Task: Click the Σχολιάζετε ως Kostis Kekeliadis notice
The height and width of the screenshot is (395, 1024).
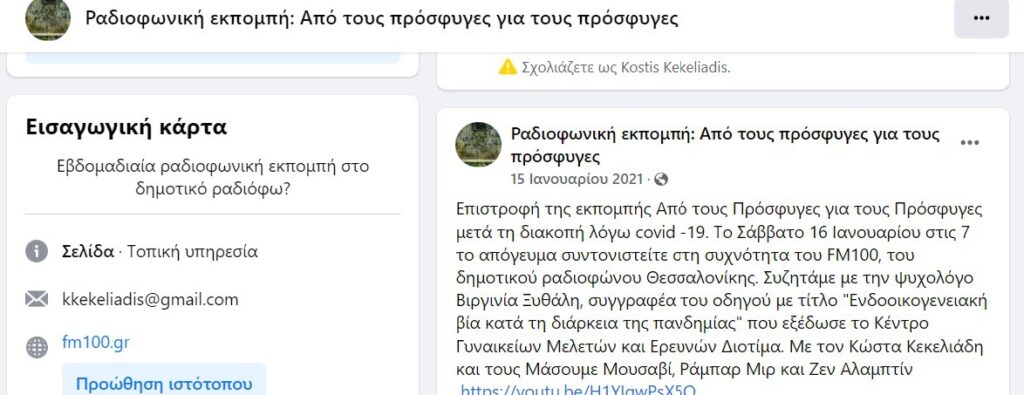Action: coord(626,67)
